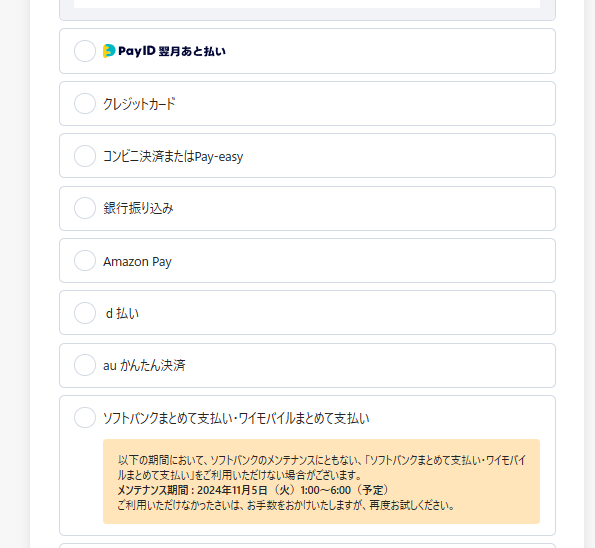Select the クレジットカード radio button
Image resolution: width=595 pixels, height=548 pixels.
click(x=85, y=103)
